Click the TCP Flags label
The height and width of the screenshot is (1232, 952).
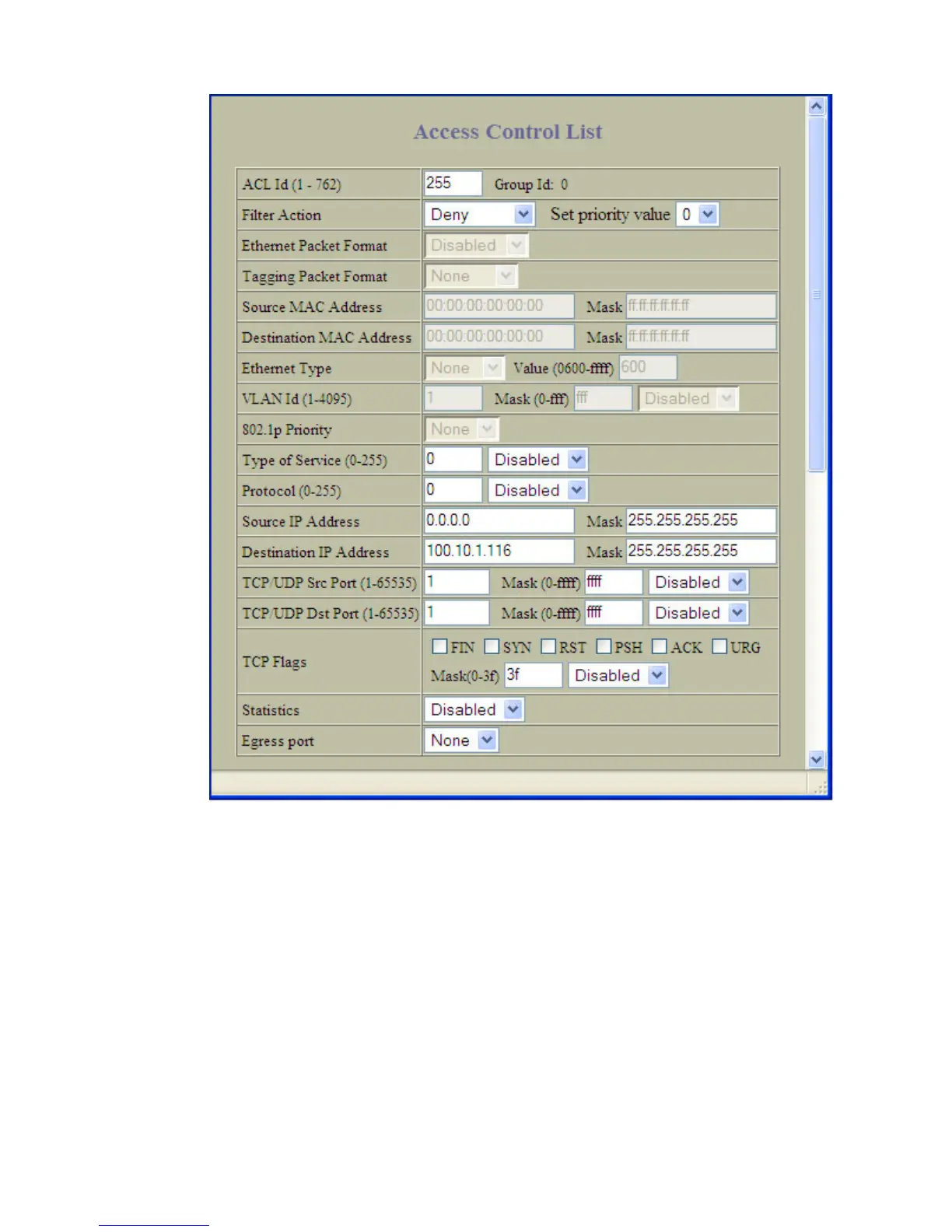[x=274, y=662]
